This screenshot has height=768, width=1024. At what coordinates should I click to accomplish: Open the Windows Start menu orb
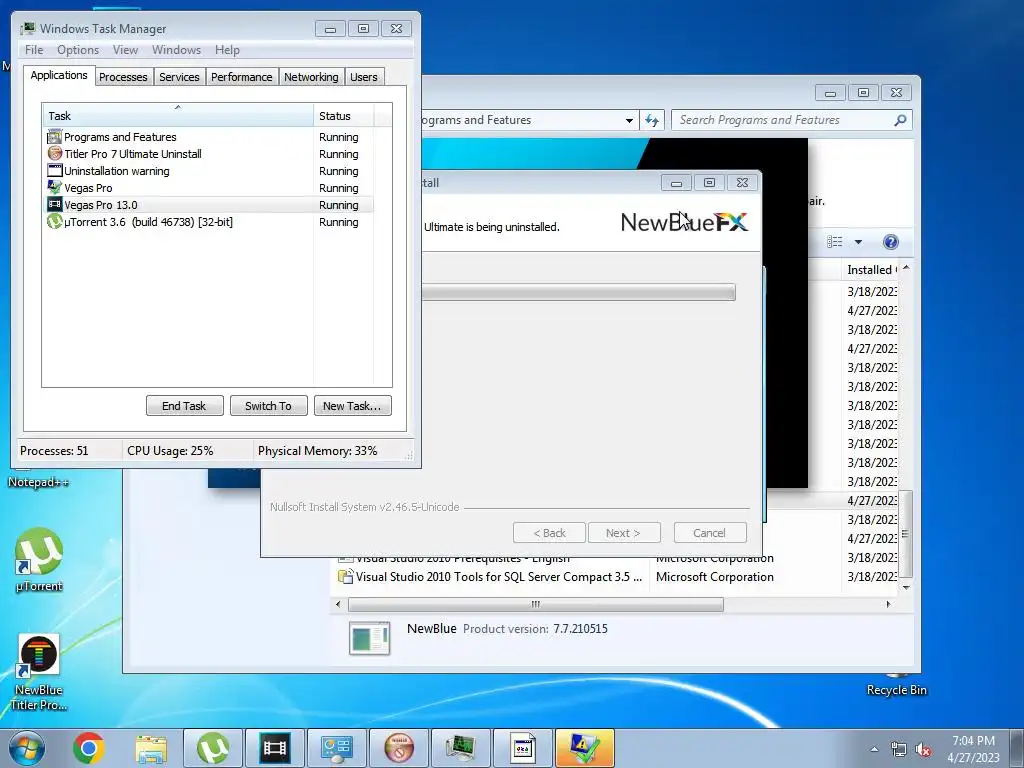[26, 748]
